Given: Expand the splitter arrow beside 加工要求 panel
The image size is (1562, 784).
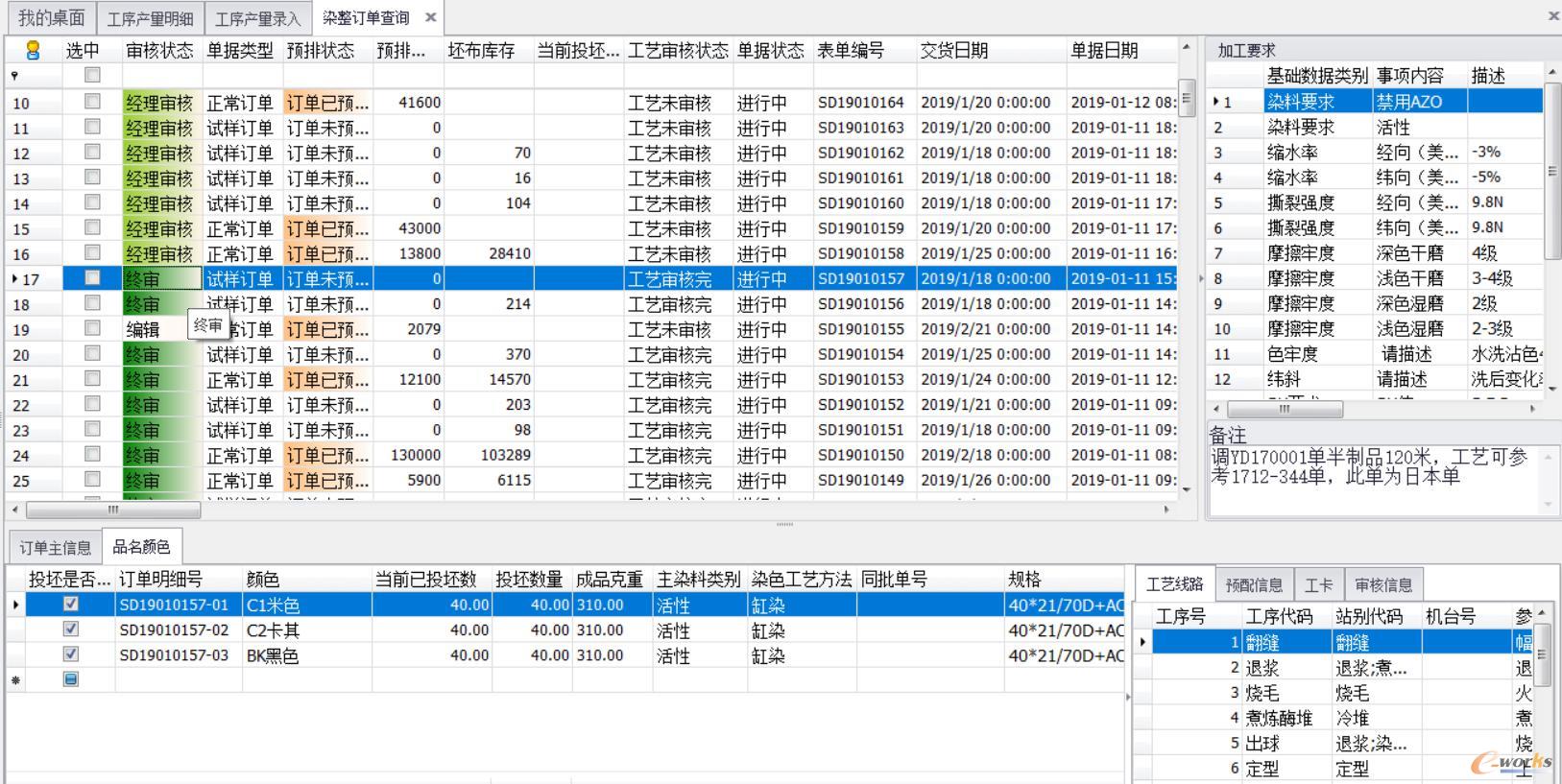Looking at the screenshot, I should [1200, 278].
